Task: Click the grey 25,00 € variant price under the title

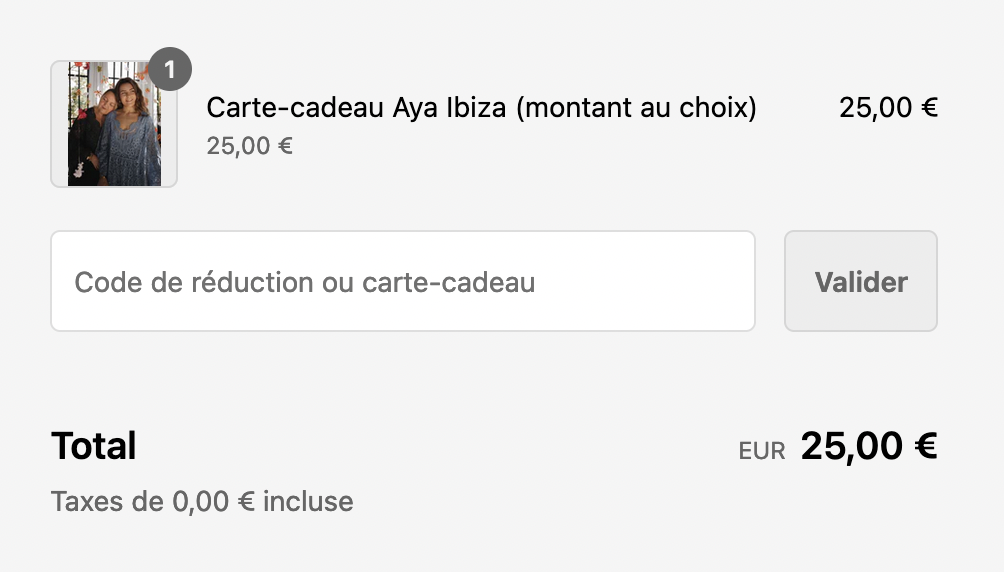Action: tap(249, 146)
